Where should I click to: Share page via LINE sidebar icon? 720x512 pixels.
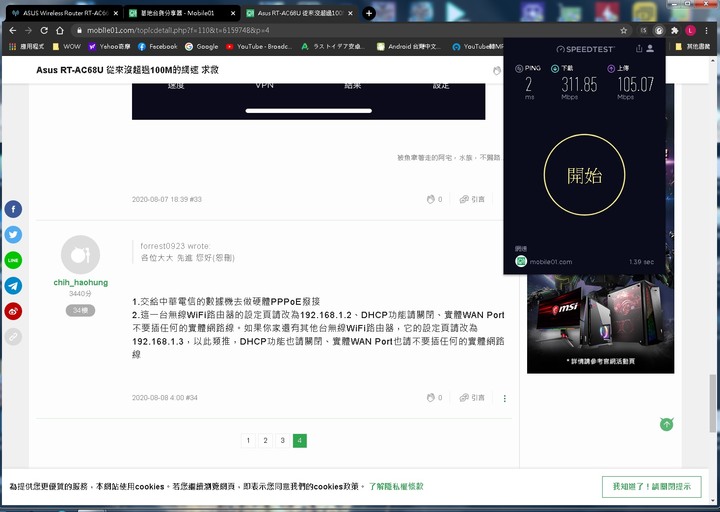13,260
